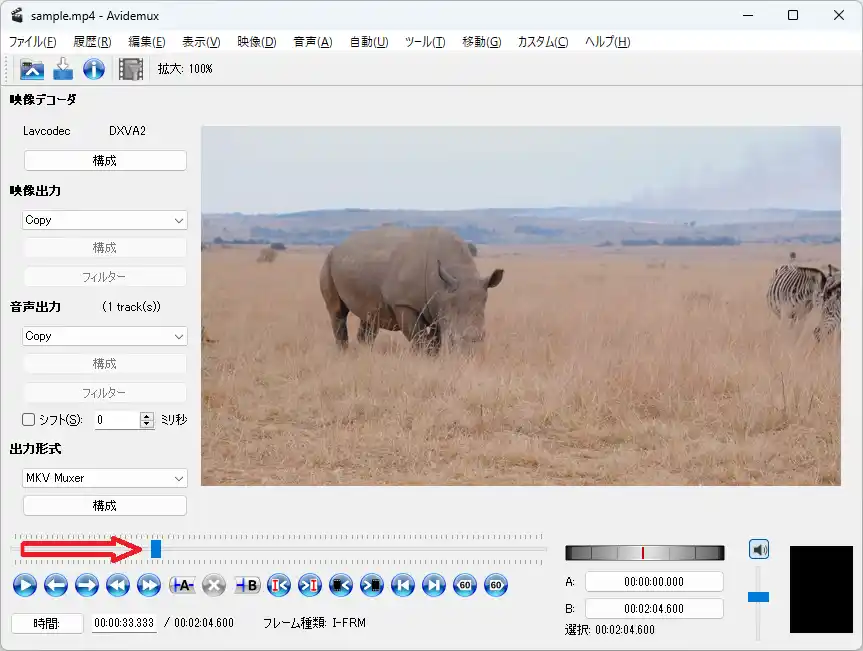Click the 時間 button
Image resolution: width=863 pixels, height=651 pixels.
47,623
